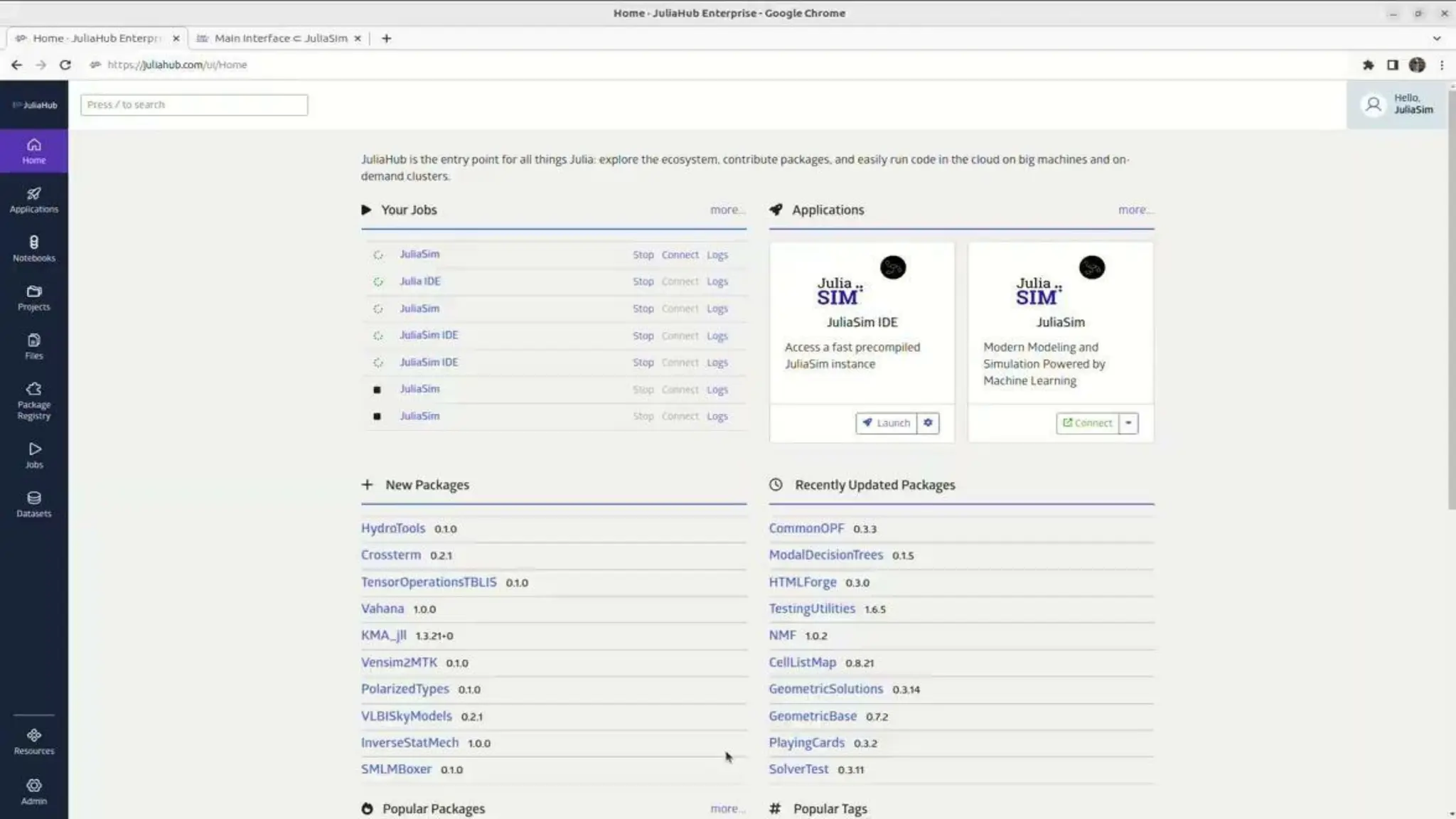Viewport: 1456px width, 819px height.
Task: Click the page vertical scrollbar
Action: 1451,299
